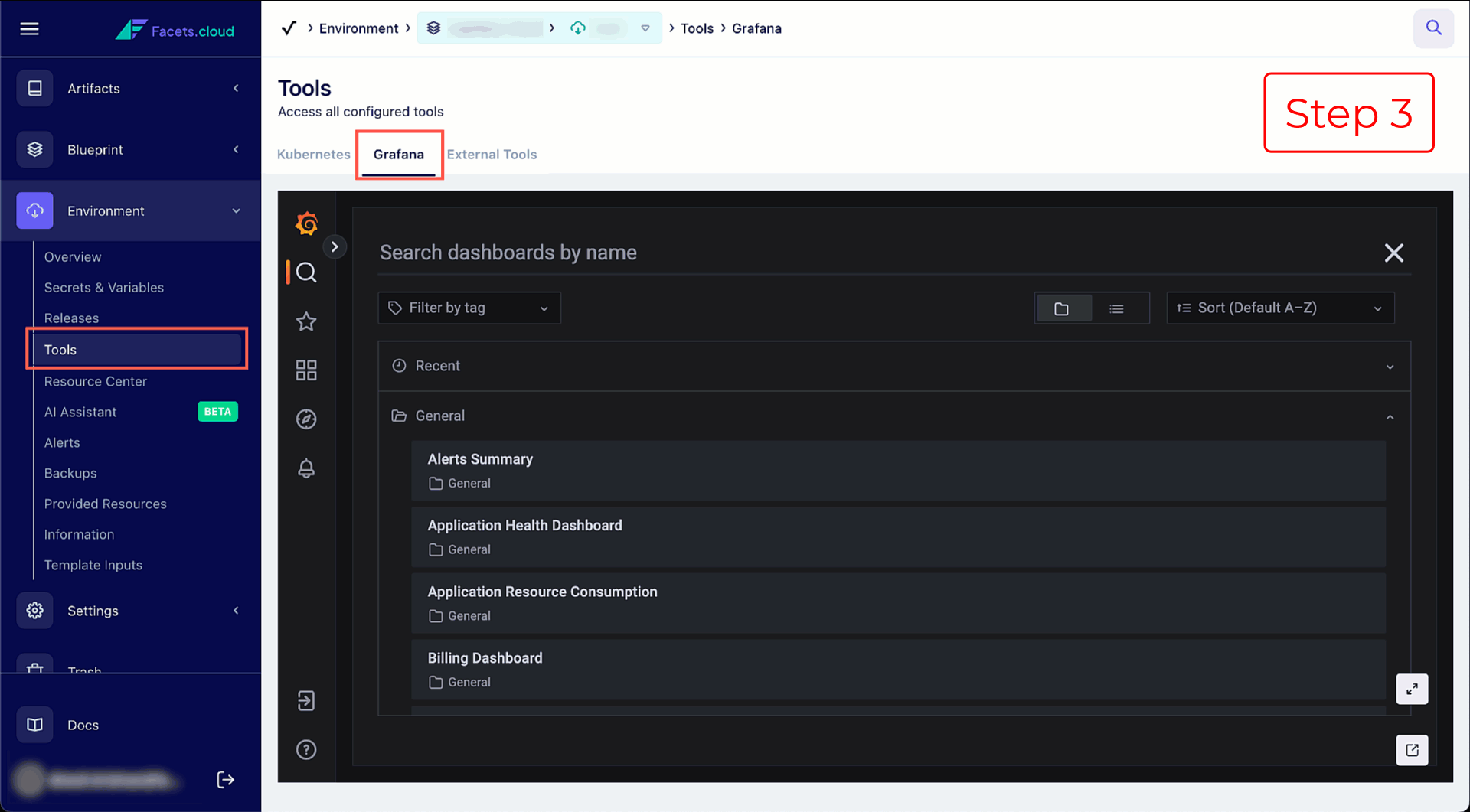Click the blurred user profile avatar
This screenshot has height=812, width=1470.
coord(30,780)
